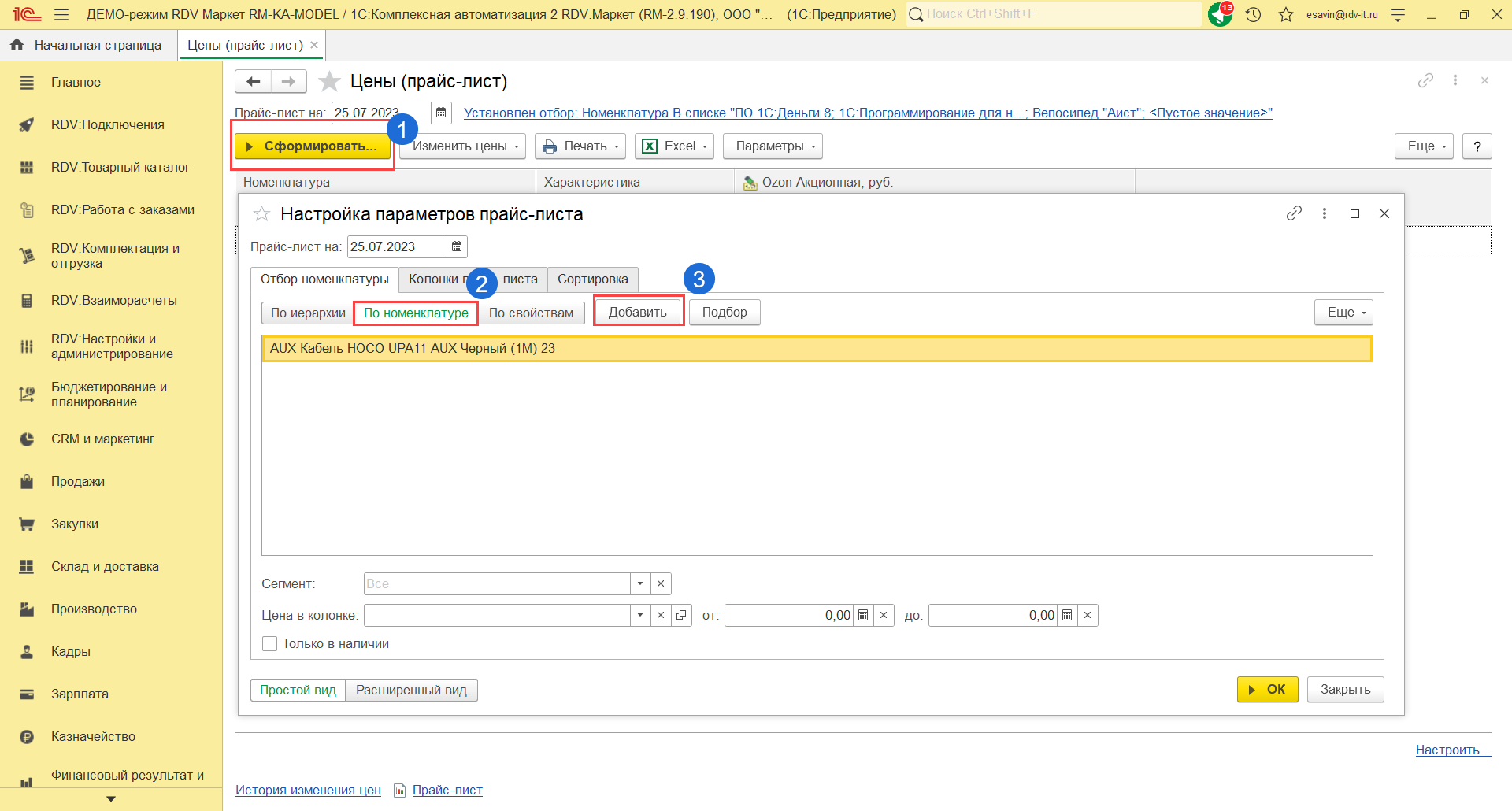Enable 'Только в наличии' checkbox
The height and width of the screenshot is (811, 1512).
270,644
